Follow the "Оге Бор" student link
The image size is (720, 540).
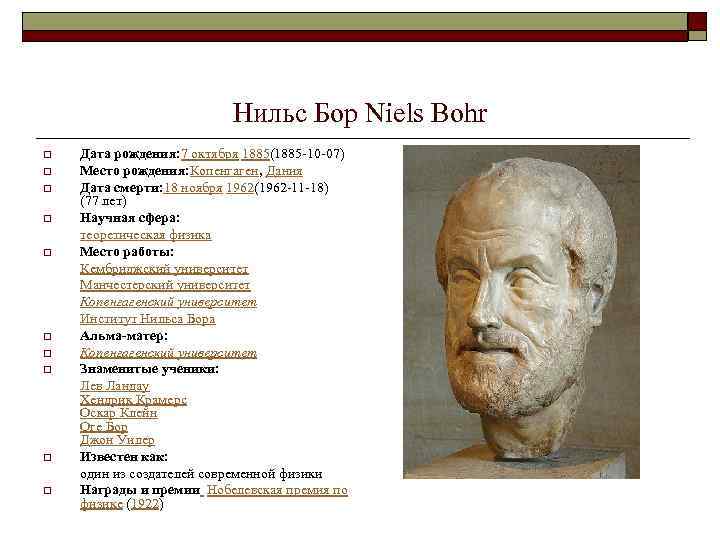(x=103, y=427)
